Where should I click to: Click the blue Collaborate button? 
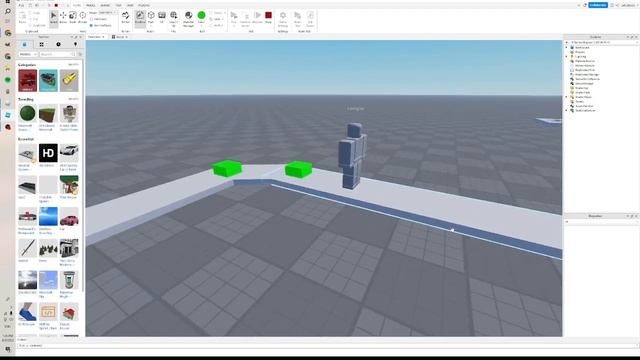pos(598,5)
